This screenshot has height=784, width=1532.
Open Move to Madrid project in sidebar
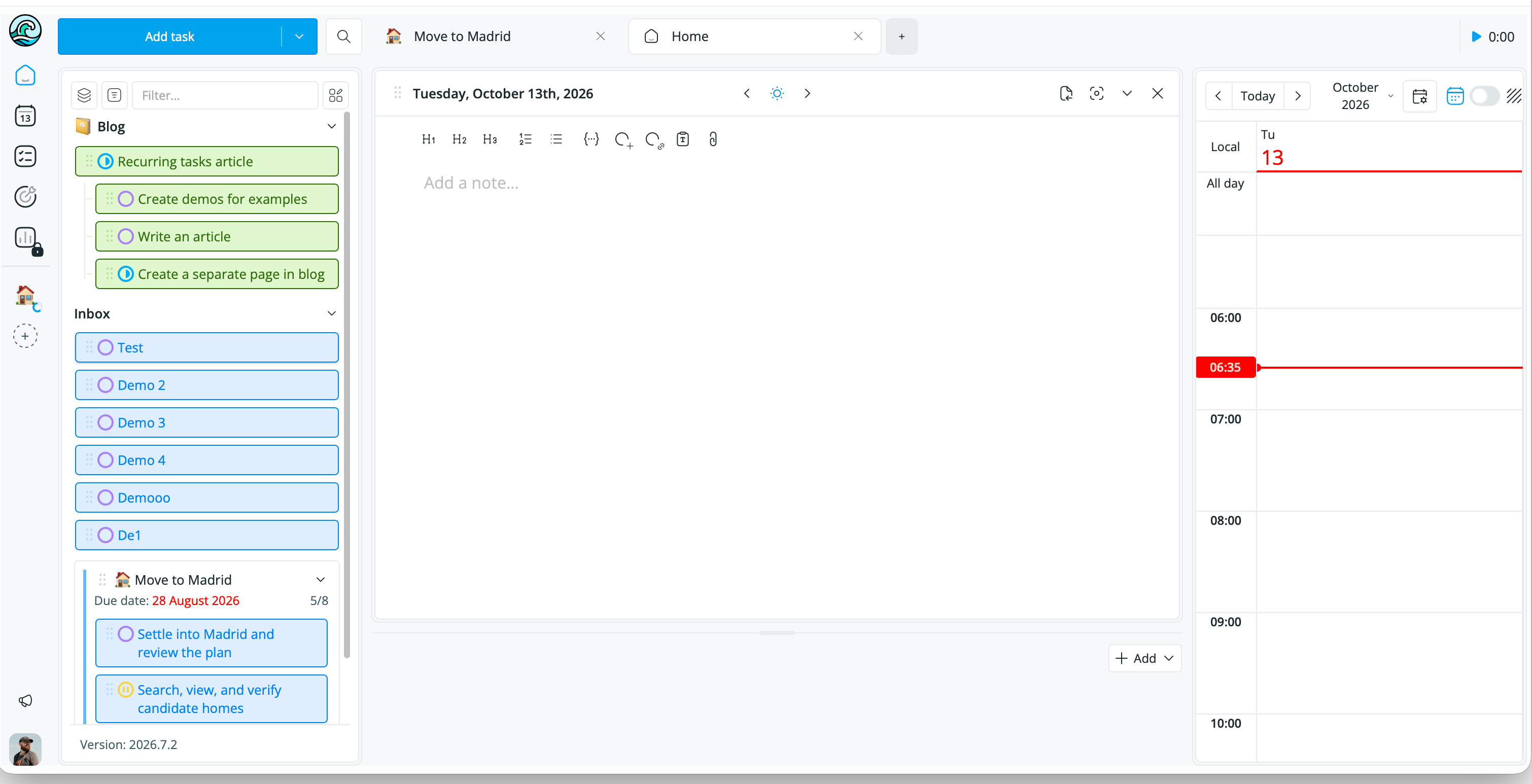(26, 296)
